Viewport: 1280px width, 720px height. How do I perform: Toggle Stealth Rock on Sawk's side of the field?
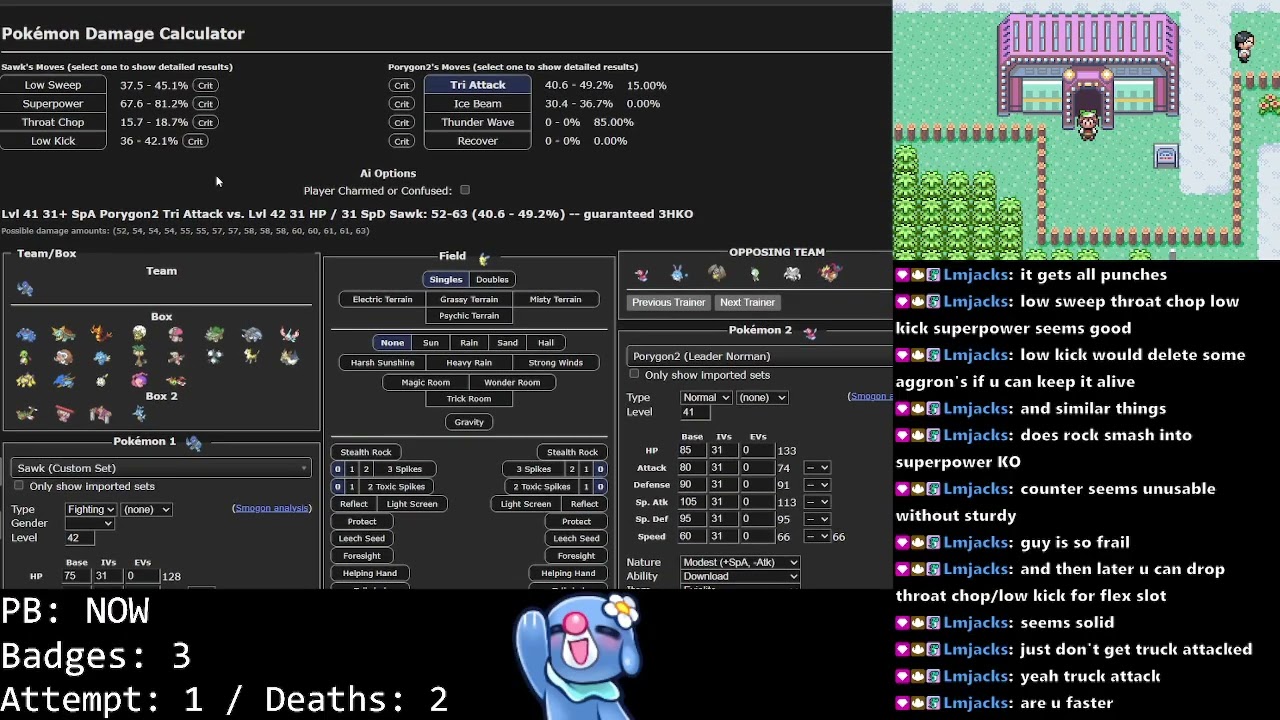point(366,452)
